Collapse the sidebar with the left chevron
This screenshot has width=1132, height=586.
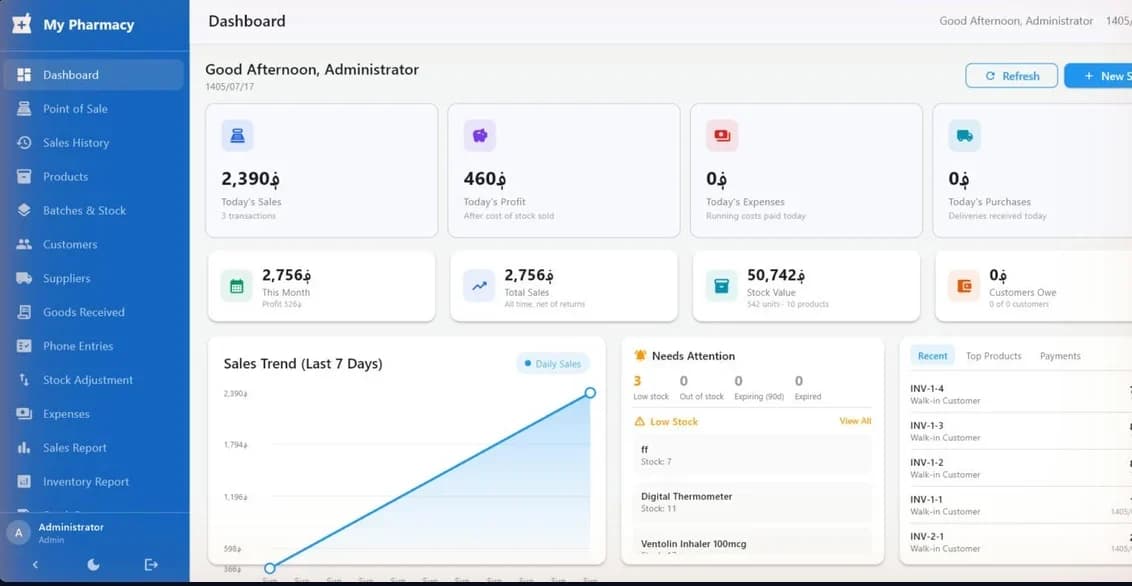35,564
